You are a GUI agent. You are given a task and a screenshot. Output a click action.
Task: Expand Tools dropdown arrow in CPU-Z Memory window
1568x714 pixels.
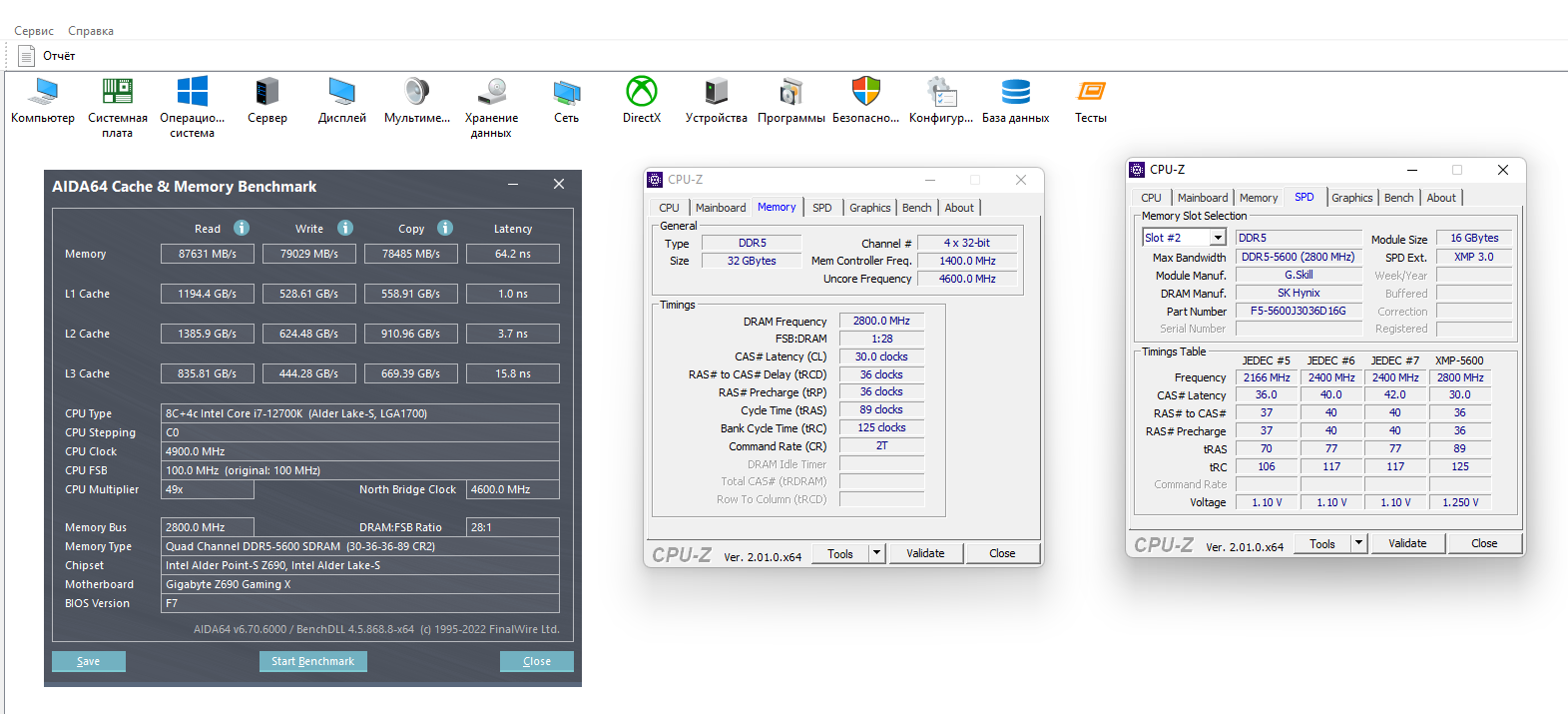[876, 553]
